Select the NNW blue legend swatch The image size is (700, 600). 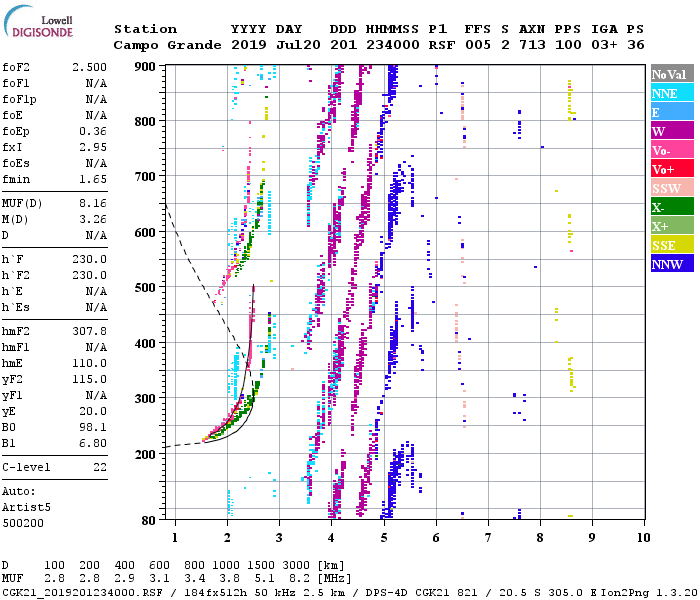pyautogui.click(x=672, y=263)
